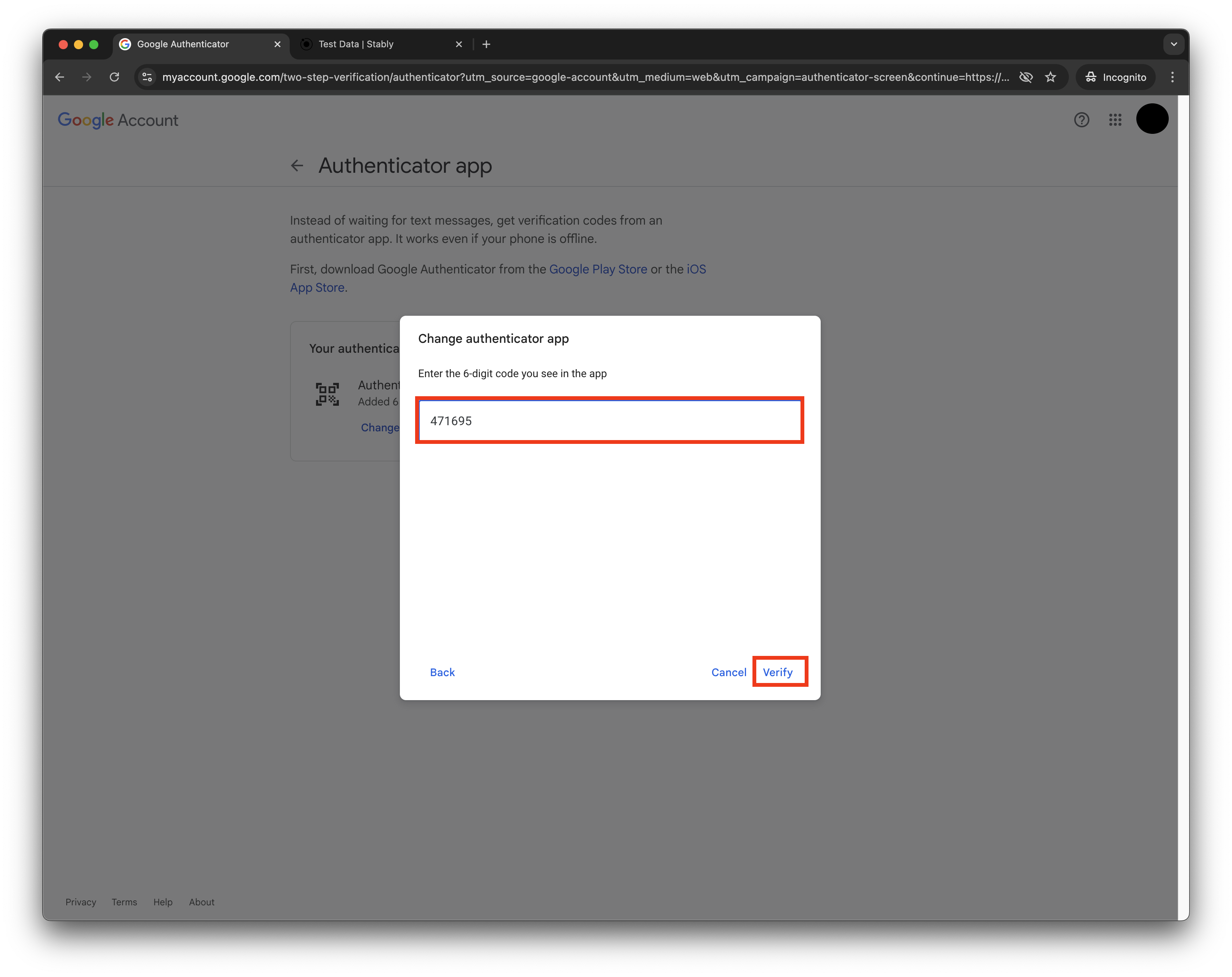
Task: Click the third-party cookies blocked eye icon
Action: pyautogui.click(x=1026, y=77)
